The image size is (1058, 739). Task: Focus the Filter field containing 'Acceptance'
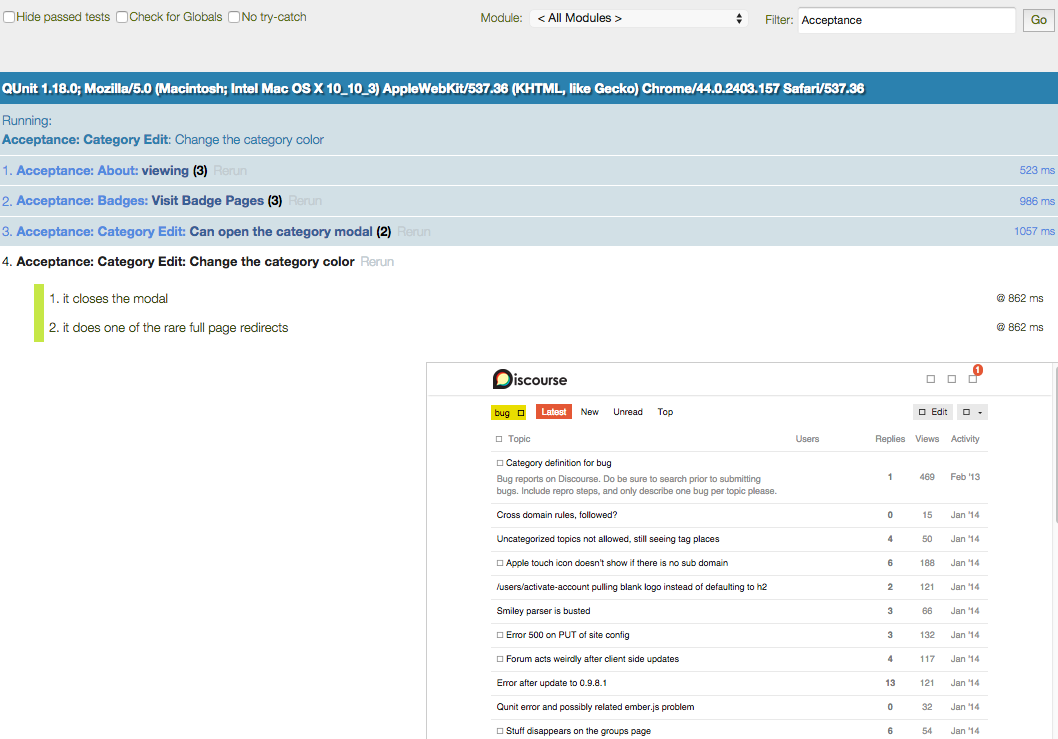tap(906, 20)
